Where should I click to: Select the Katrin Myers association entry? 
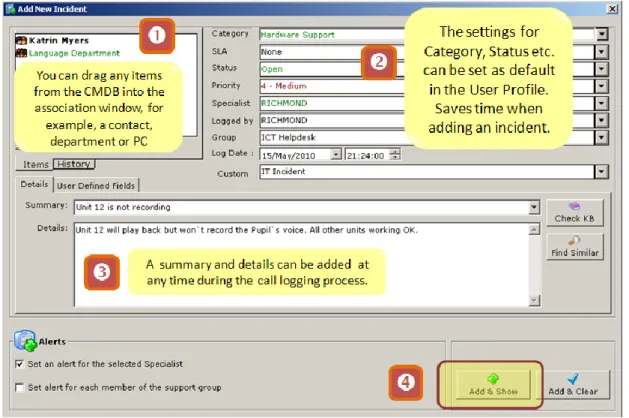(x=59, y=41)
